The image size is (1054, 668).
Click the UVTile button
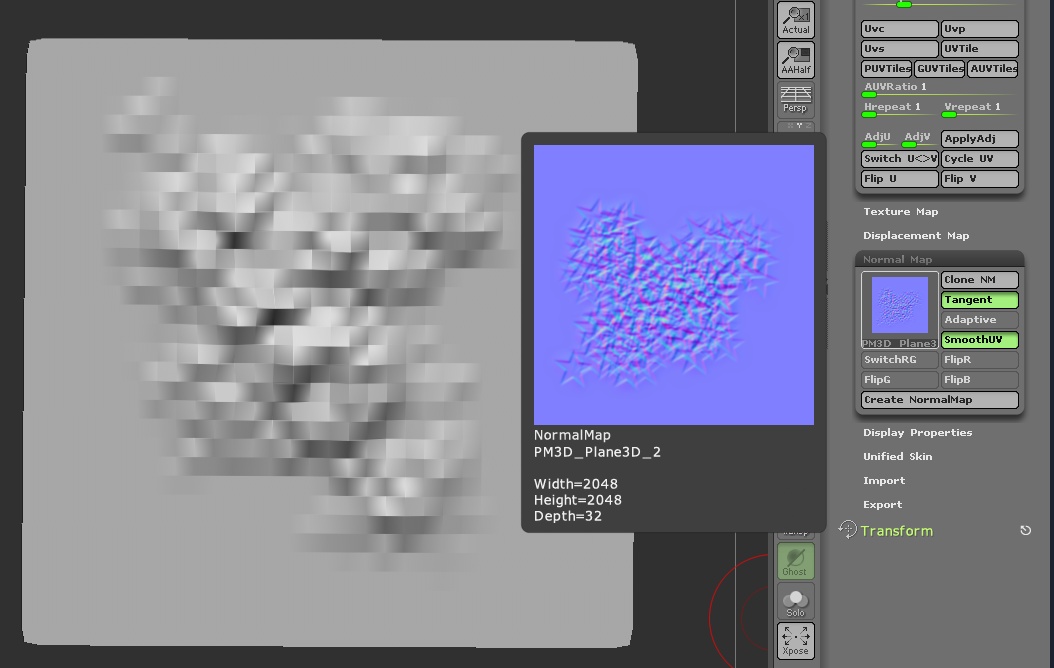(979, 49)
